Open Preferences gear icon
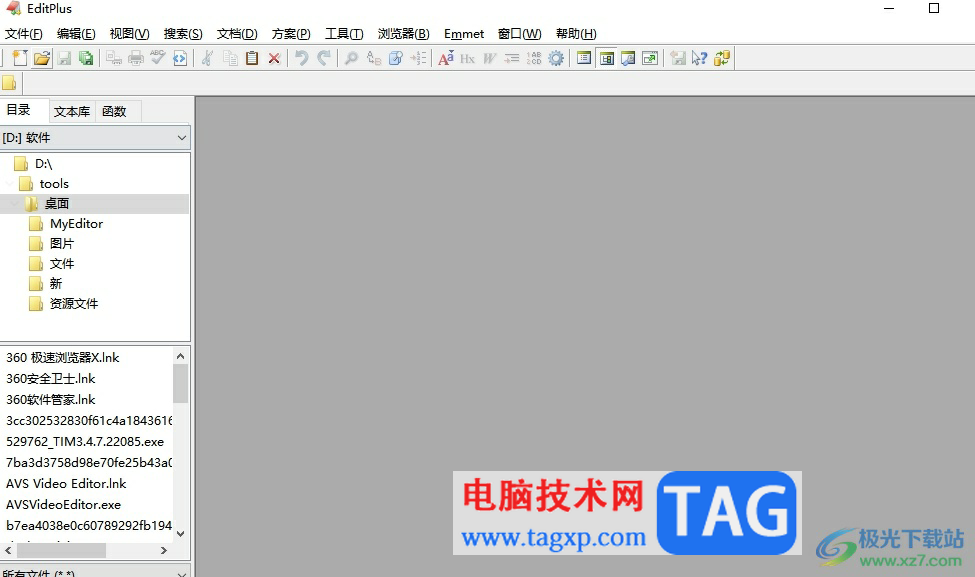The image size is (975, 577). pyautogui.click(x=556, y=58)
